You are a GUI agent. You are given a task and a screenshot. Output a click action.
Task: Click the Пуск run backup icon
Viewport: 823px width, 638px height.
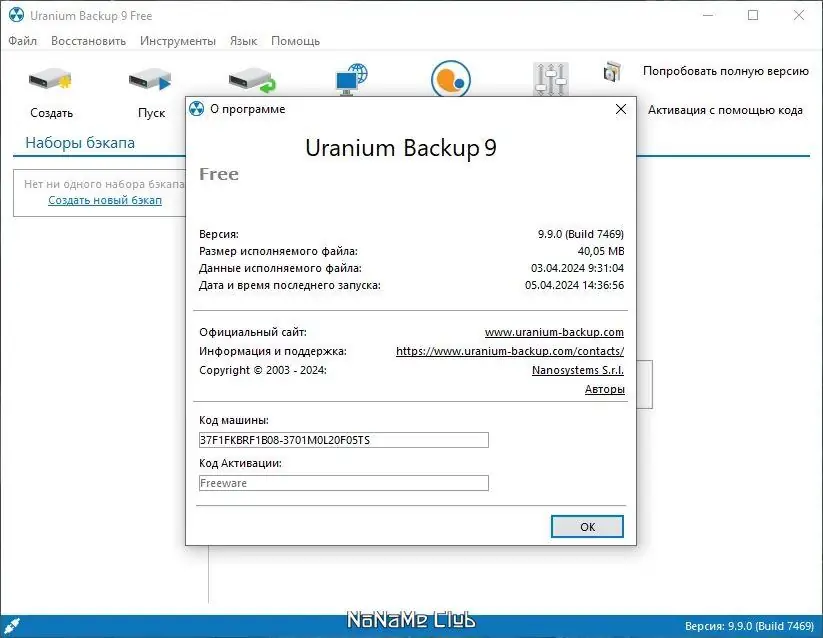click(x=151, y=80)
